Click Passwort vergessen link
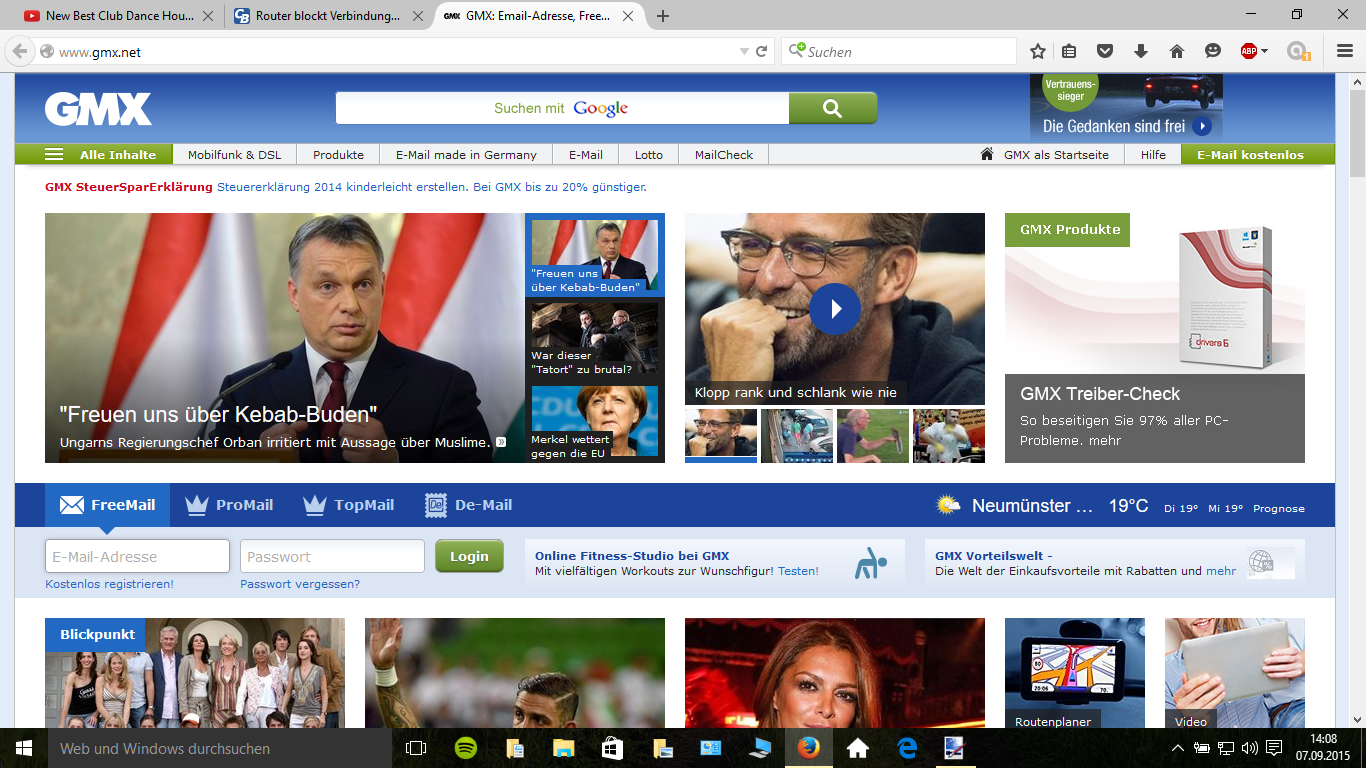 tap(300, 584)
